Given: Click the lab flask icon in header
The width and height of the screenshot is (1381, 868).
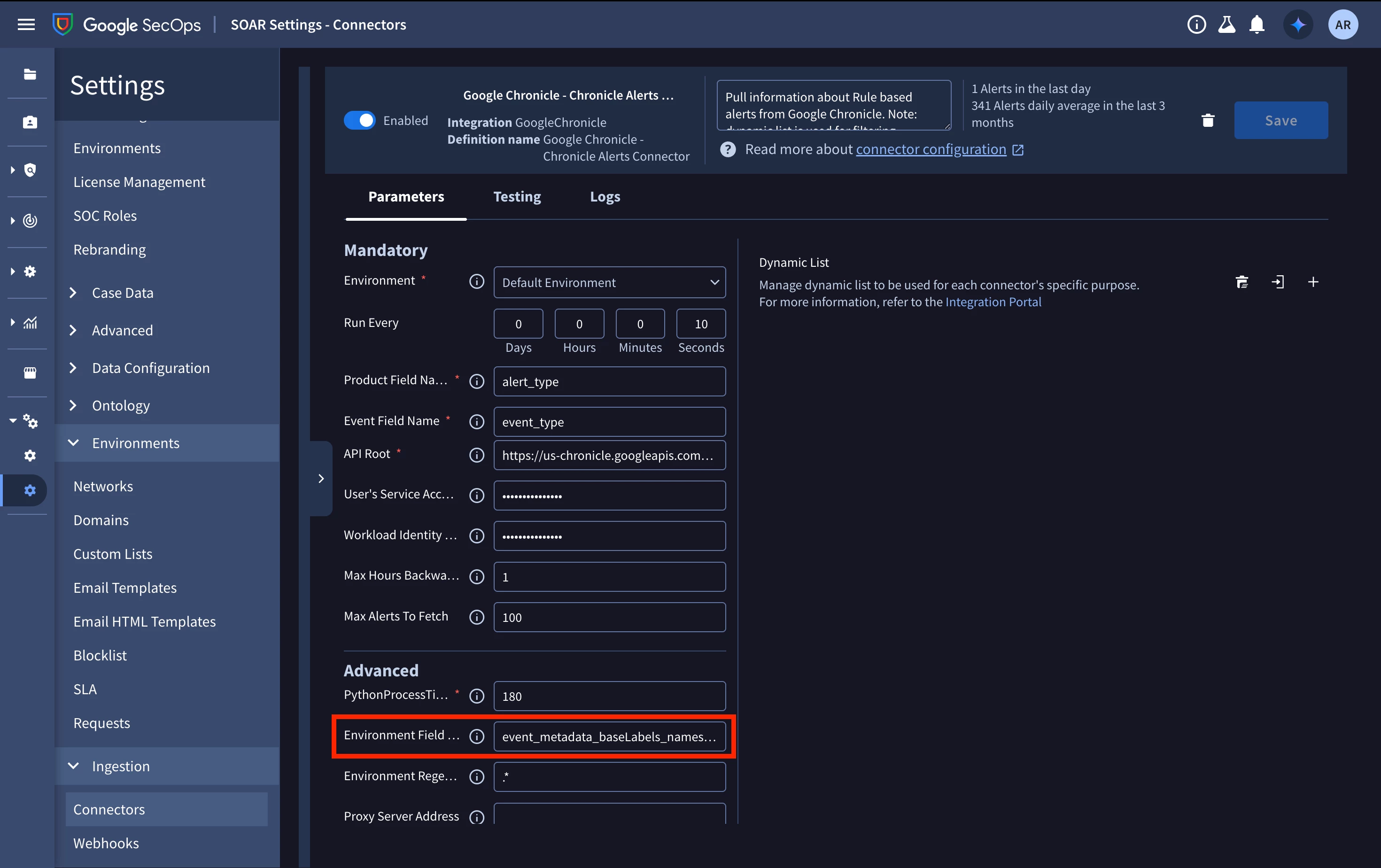Looking at the screenshot, I should (1227, 24).
